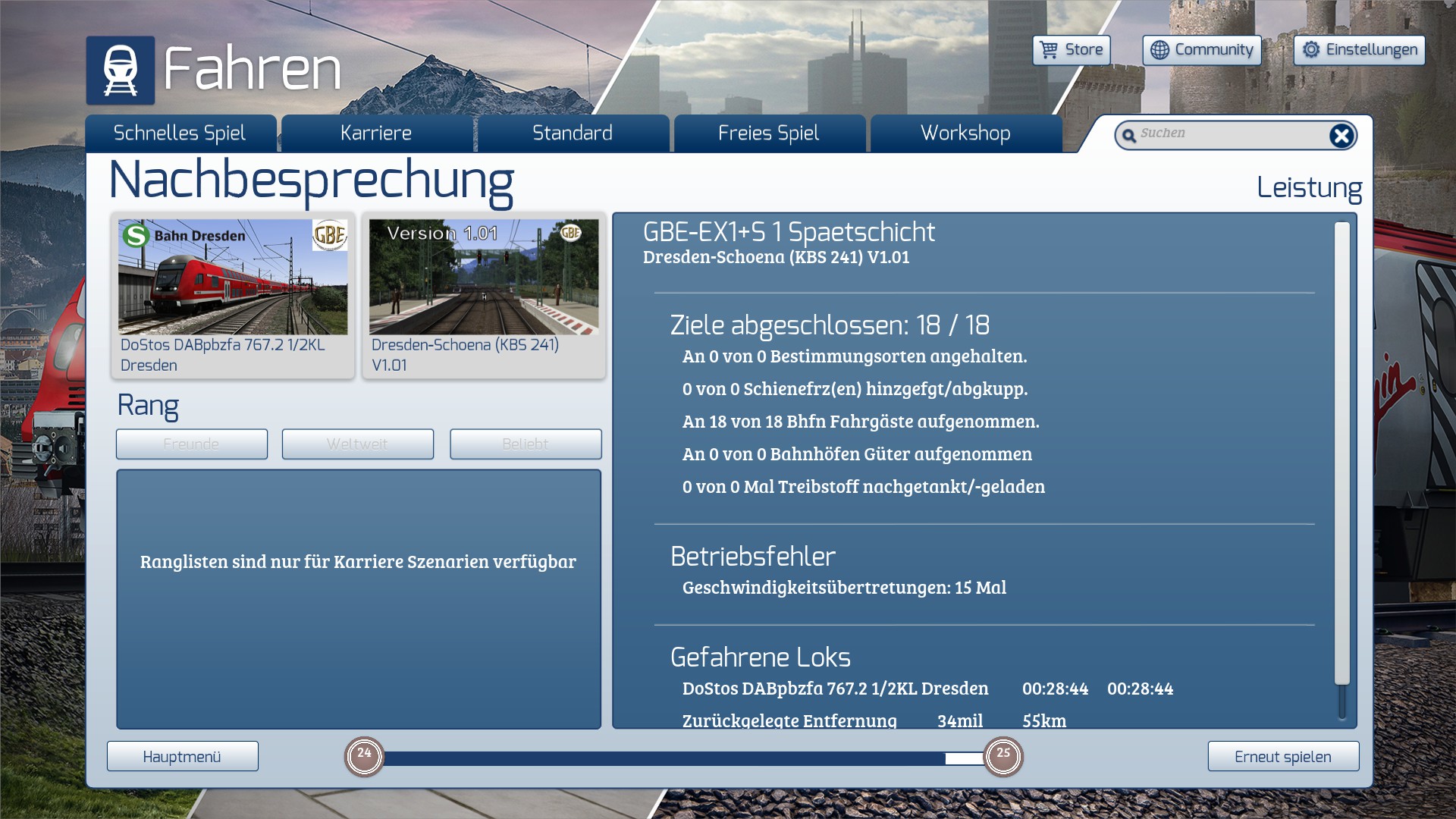Go to the Freies Spiel tab
Screen dimensions: 1456x819
coord(769,133)
